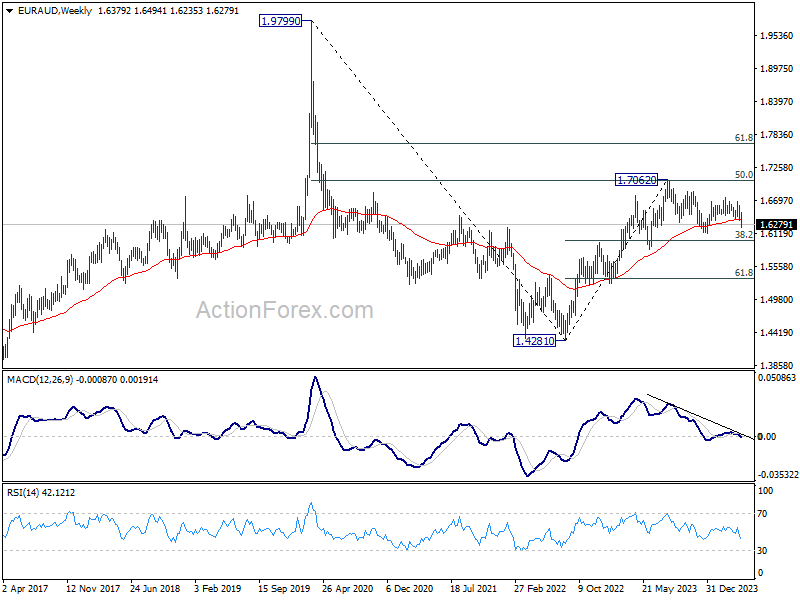Click the RSI 30 oversold level label
Viewport: 800px width, 600px height.
[x=762, y=551]
